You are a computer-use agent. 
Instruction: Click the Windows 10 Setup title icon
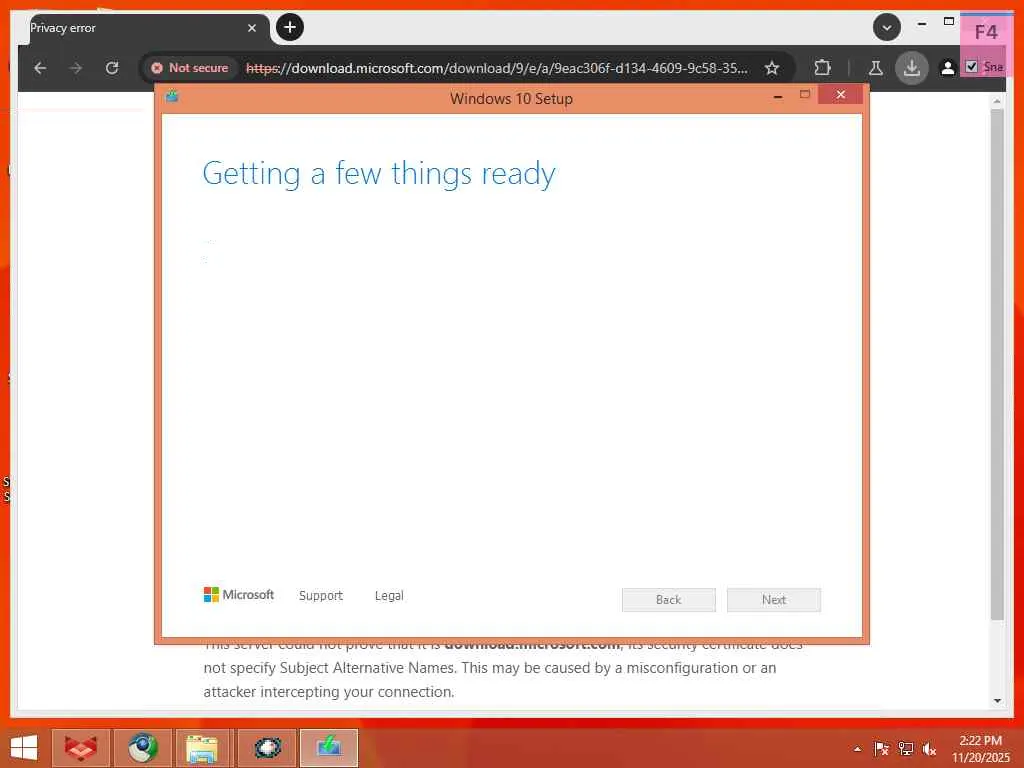pos(172,96)
